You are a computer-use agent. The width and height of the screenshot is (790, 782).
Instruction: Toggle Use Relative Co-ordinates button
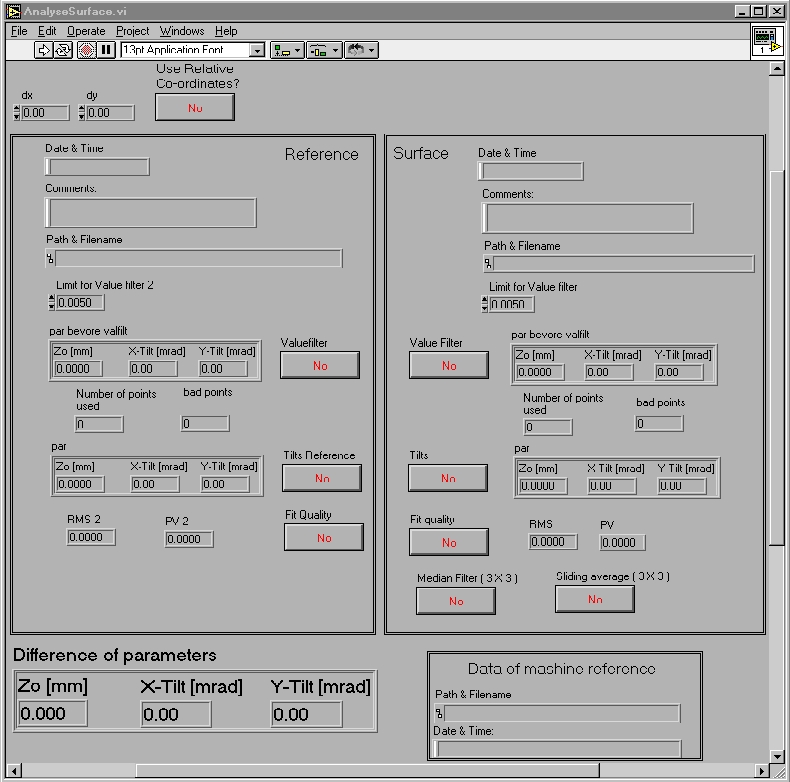pos(194,107)
